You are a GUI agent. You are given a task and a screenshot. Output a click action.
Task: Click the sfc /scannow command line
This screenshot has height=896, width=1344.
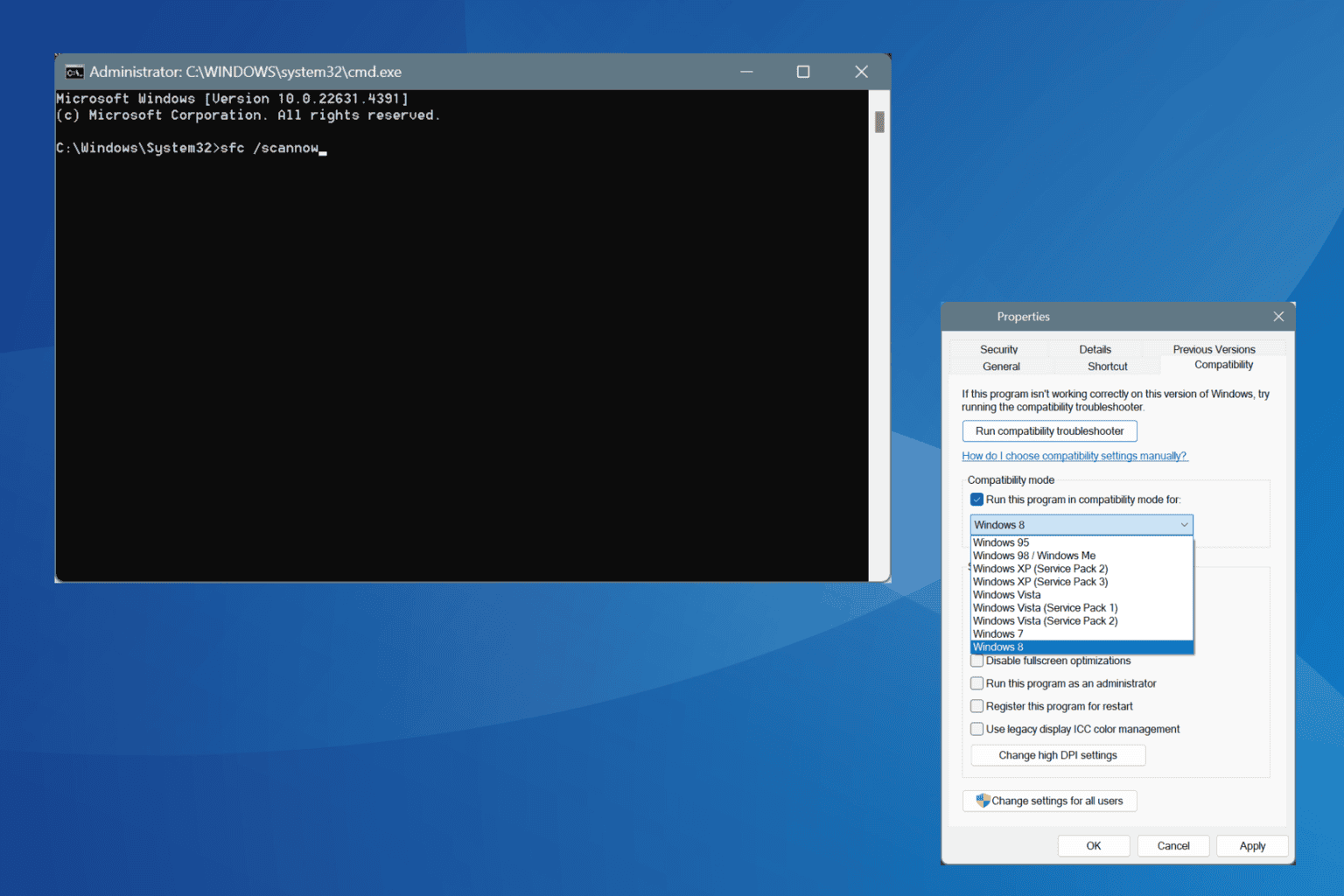(x=191, y=148)
